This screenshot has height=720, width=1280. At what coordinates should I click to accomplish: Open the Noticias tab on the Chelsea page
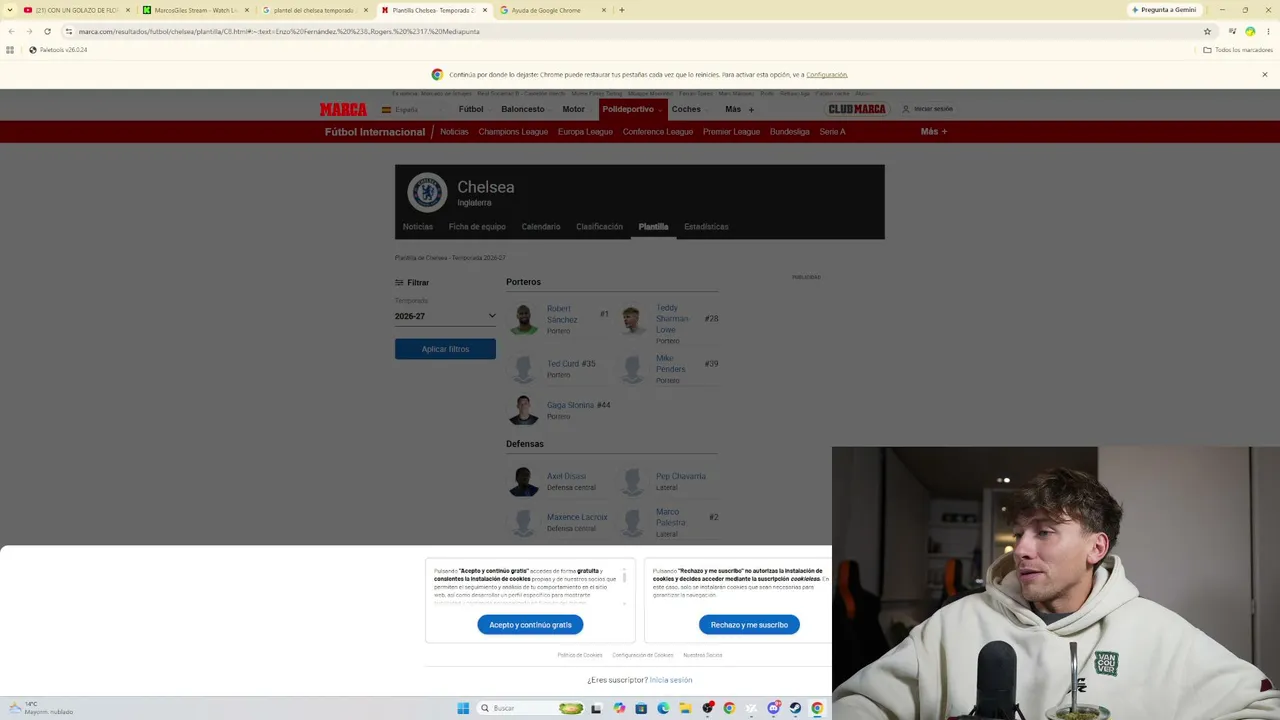pyautogui.click(x=418, y=227)
